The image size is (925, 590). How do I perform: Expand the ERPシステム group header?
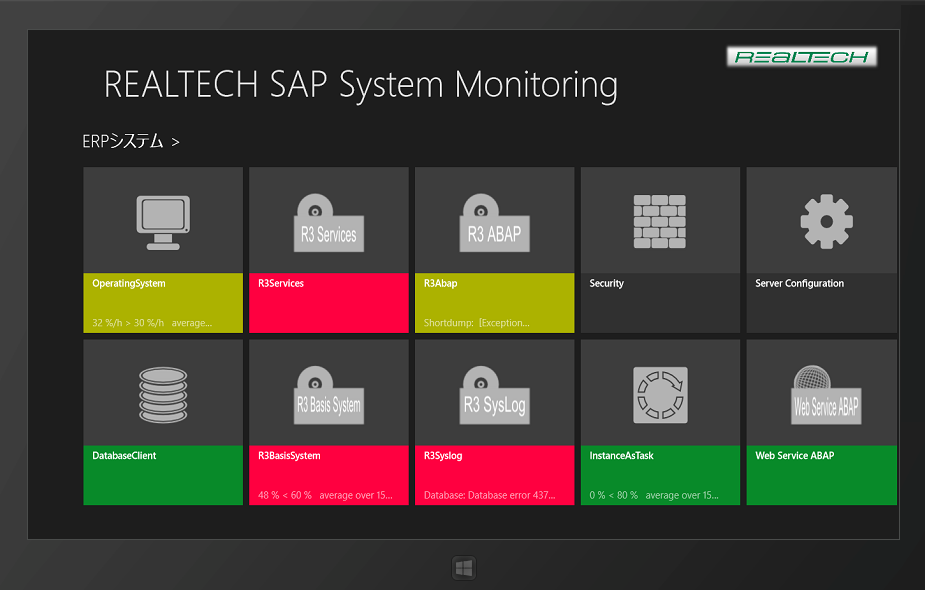[x=130, y=142]
